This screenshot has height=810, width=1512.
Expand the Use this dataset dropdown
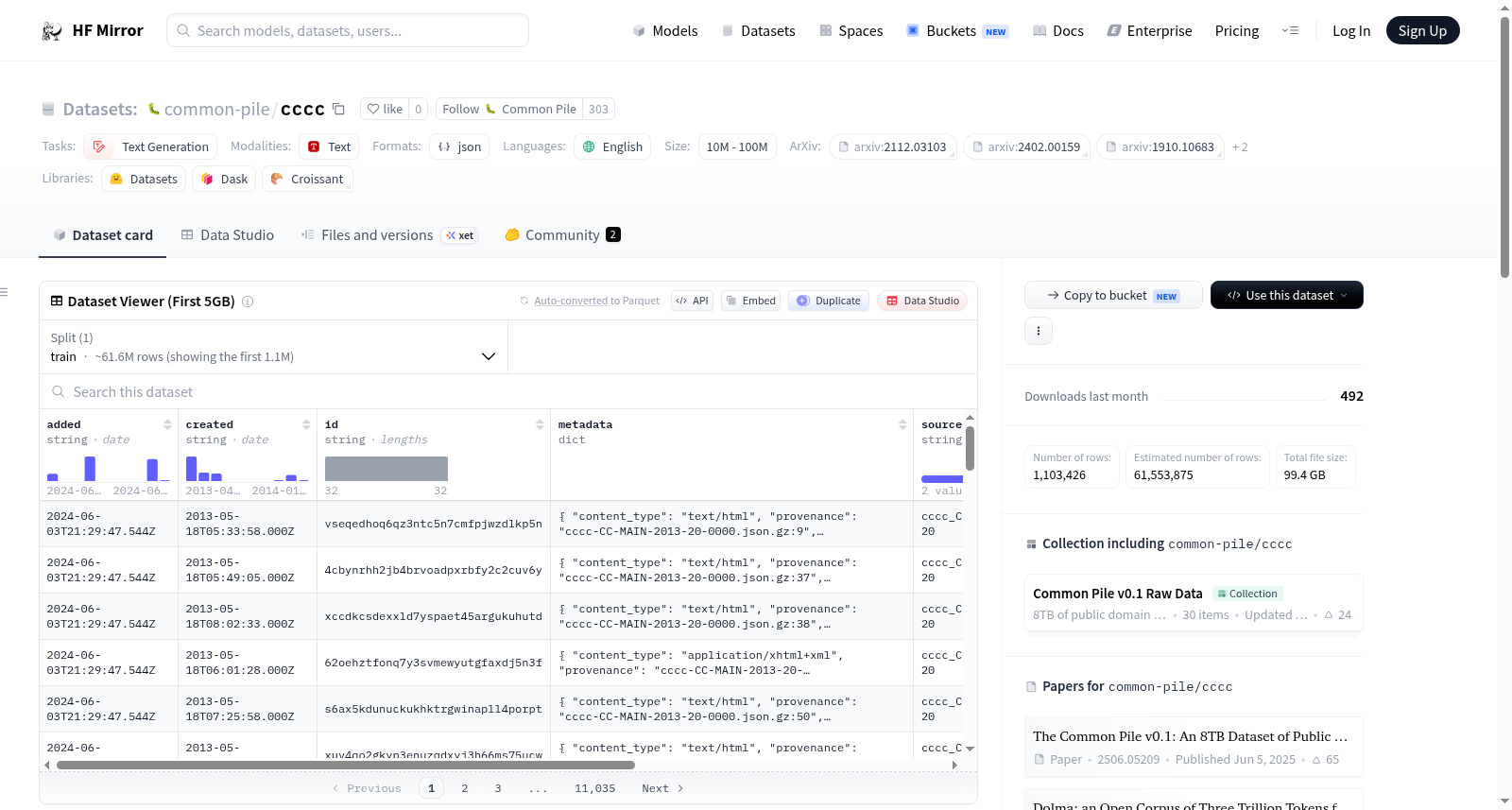point(1287,295)
